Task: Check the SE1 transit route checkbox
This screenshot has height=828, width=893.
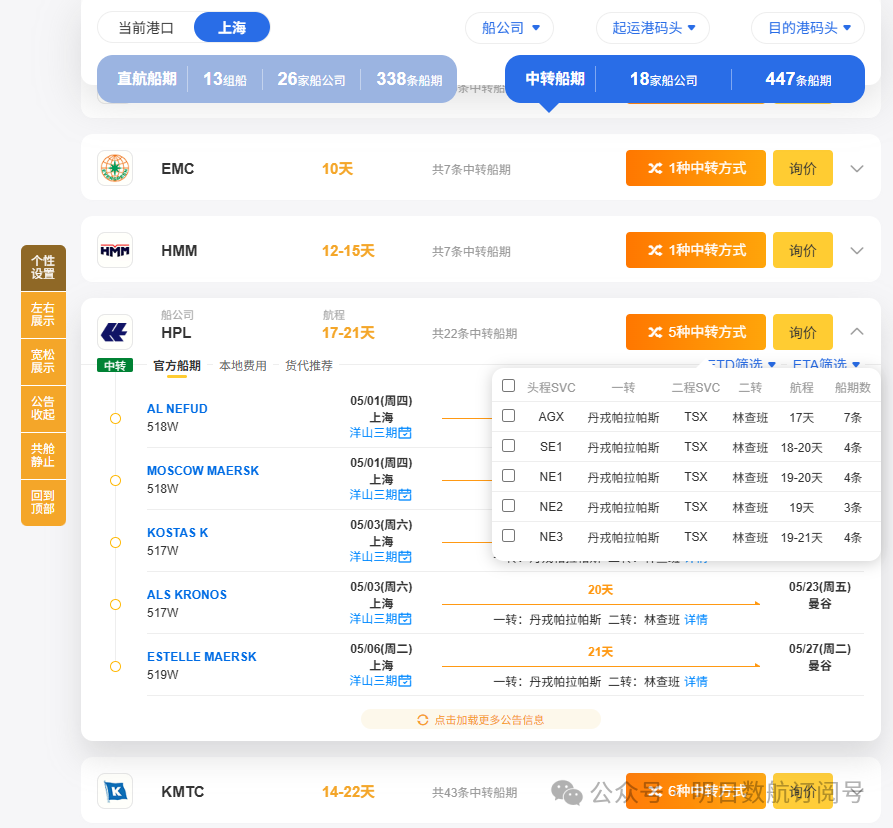Action: (509, 445)
